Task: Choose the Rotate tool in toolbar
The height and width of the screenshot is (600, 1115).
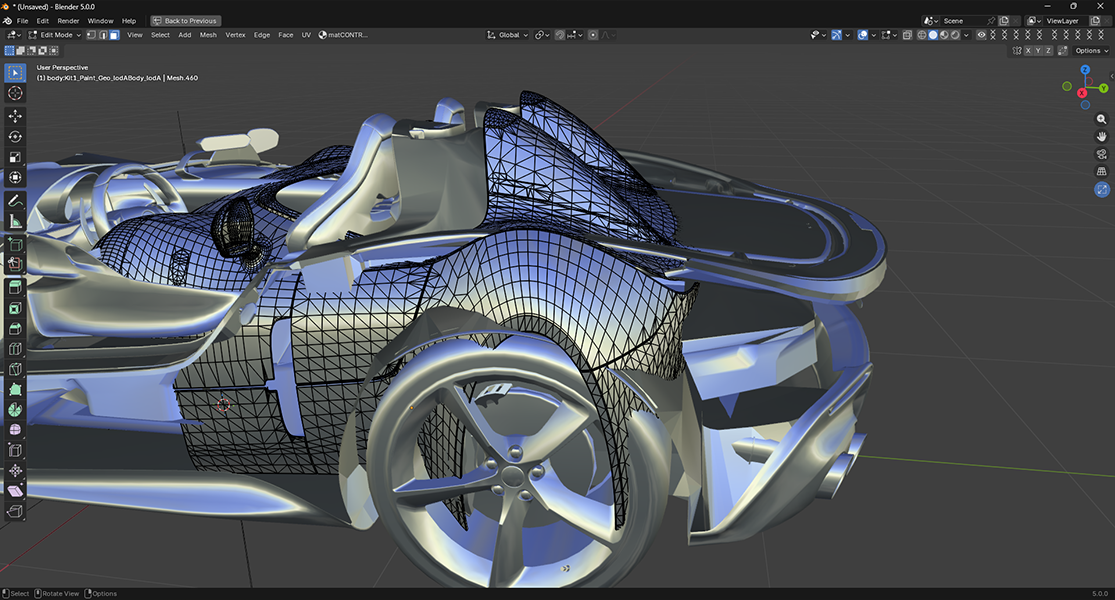Action: [15, 136]
